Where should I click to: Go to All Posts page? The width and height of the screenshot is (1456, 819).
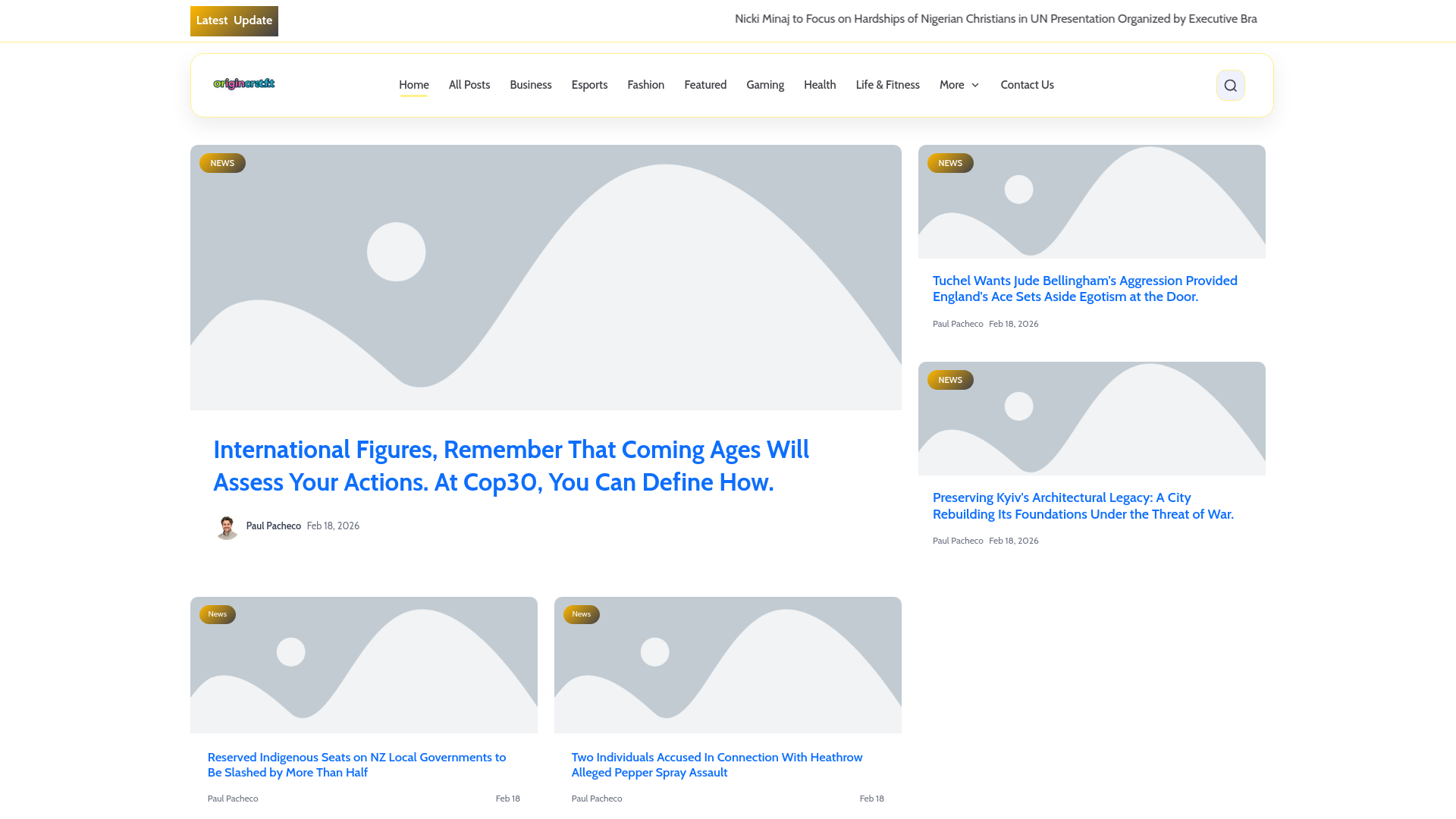pos(469,85)
